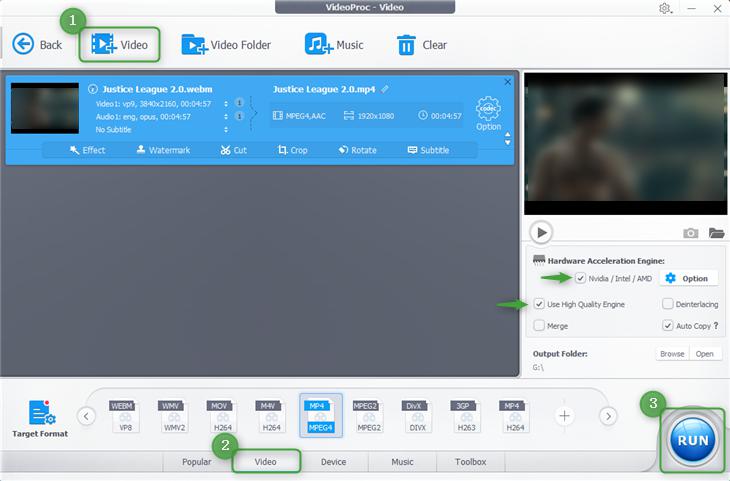Screen dimensions: 730x481
Task: Open the output folder
Action: click(705, 354)
